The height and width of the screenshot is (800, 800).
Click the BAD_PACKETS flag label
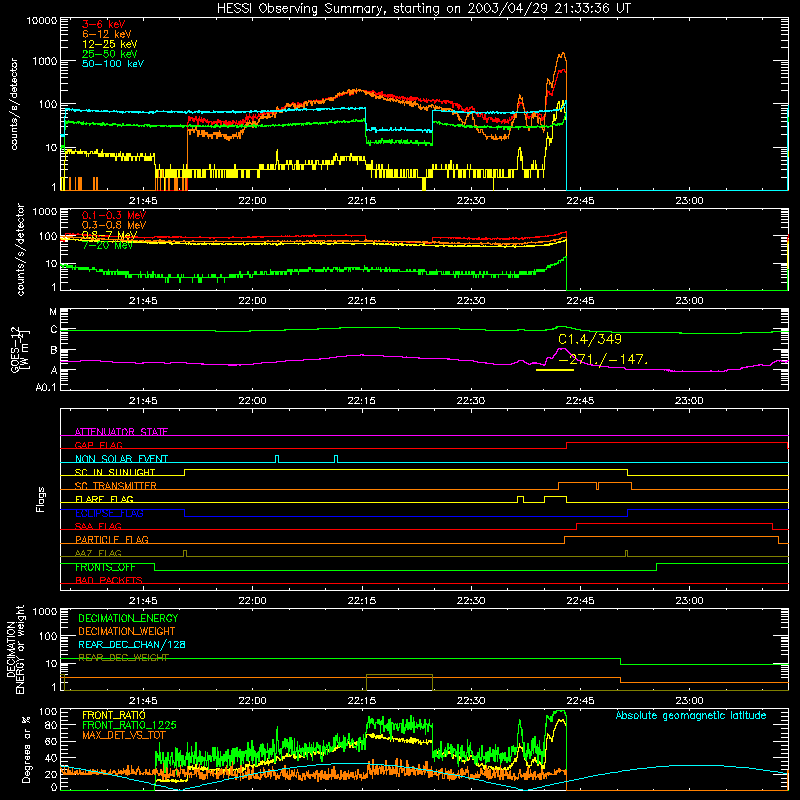(x=109, y=580)
